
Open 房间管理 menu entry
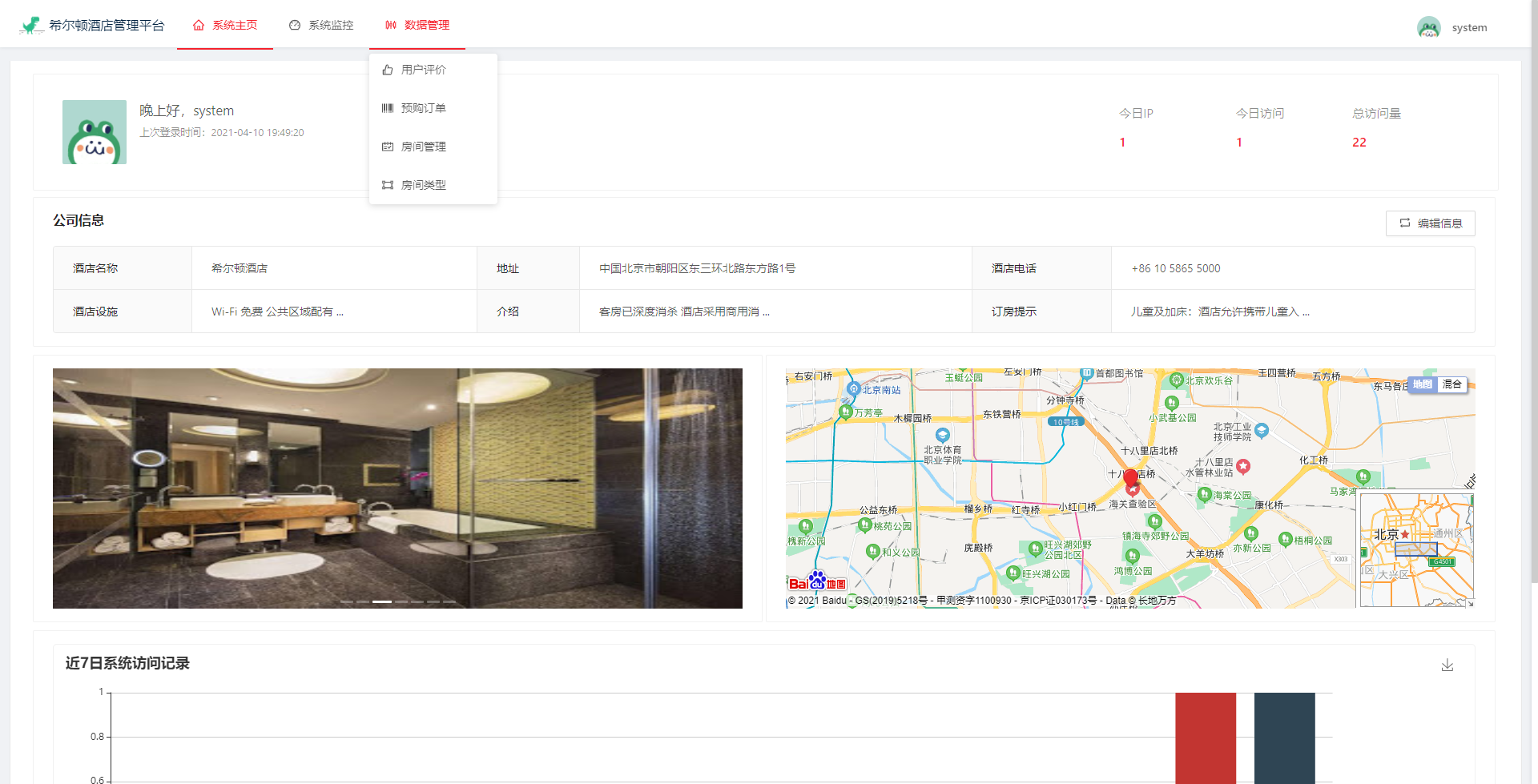point(424,147)
